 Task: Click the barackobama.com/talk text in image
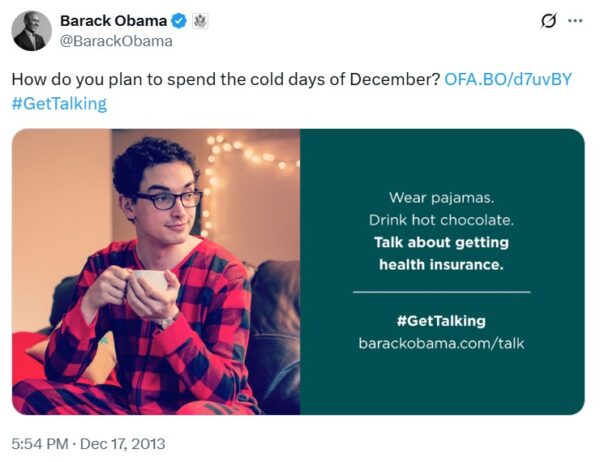point(441,343)
